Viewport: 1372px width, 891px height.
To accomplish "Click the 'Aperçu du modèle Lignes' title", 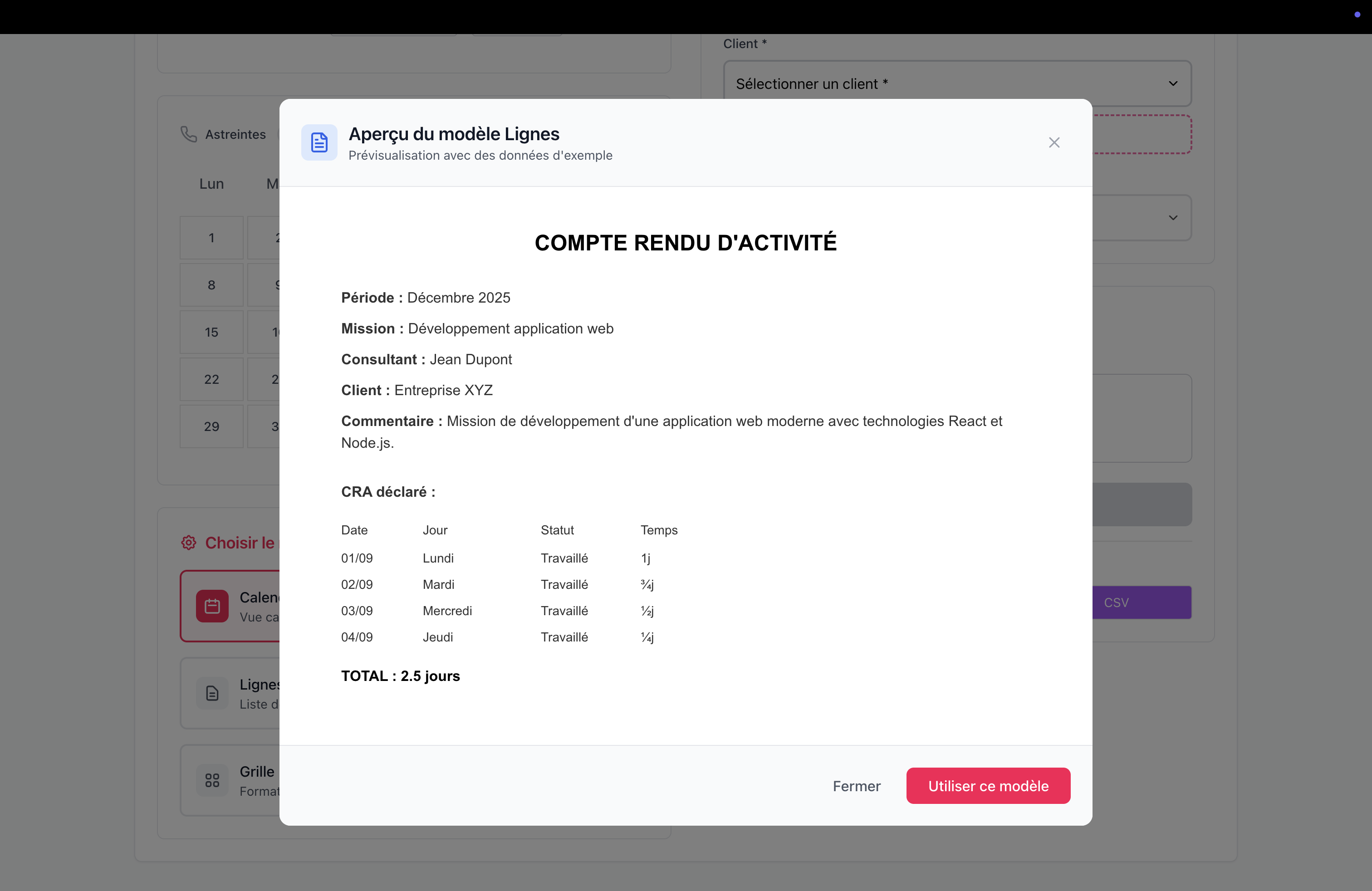I will [454, 134].
